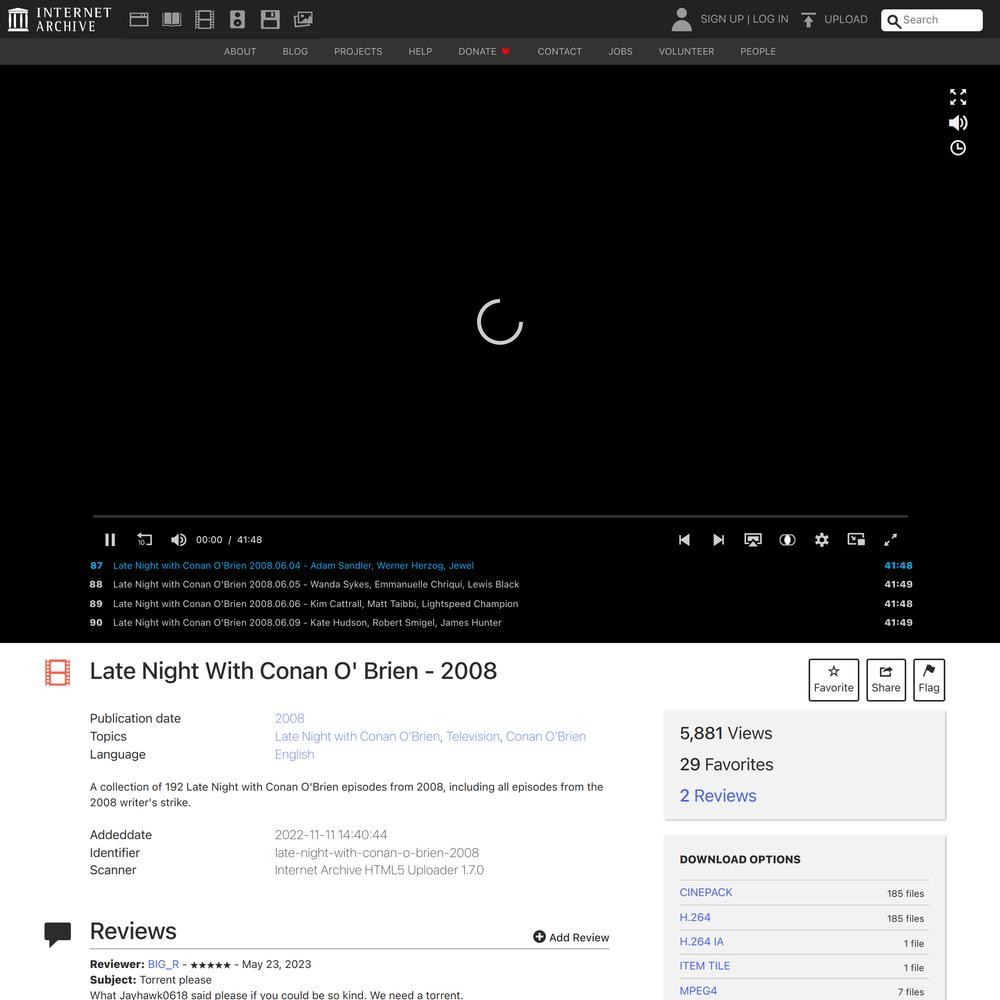Click the UPLOAD link text

(846, 19)
